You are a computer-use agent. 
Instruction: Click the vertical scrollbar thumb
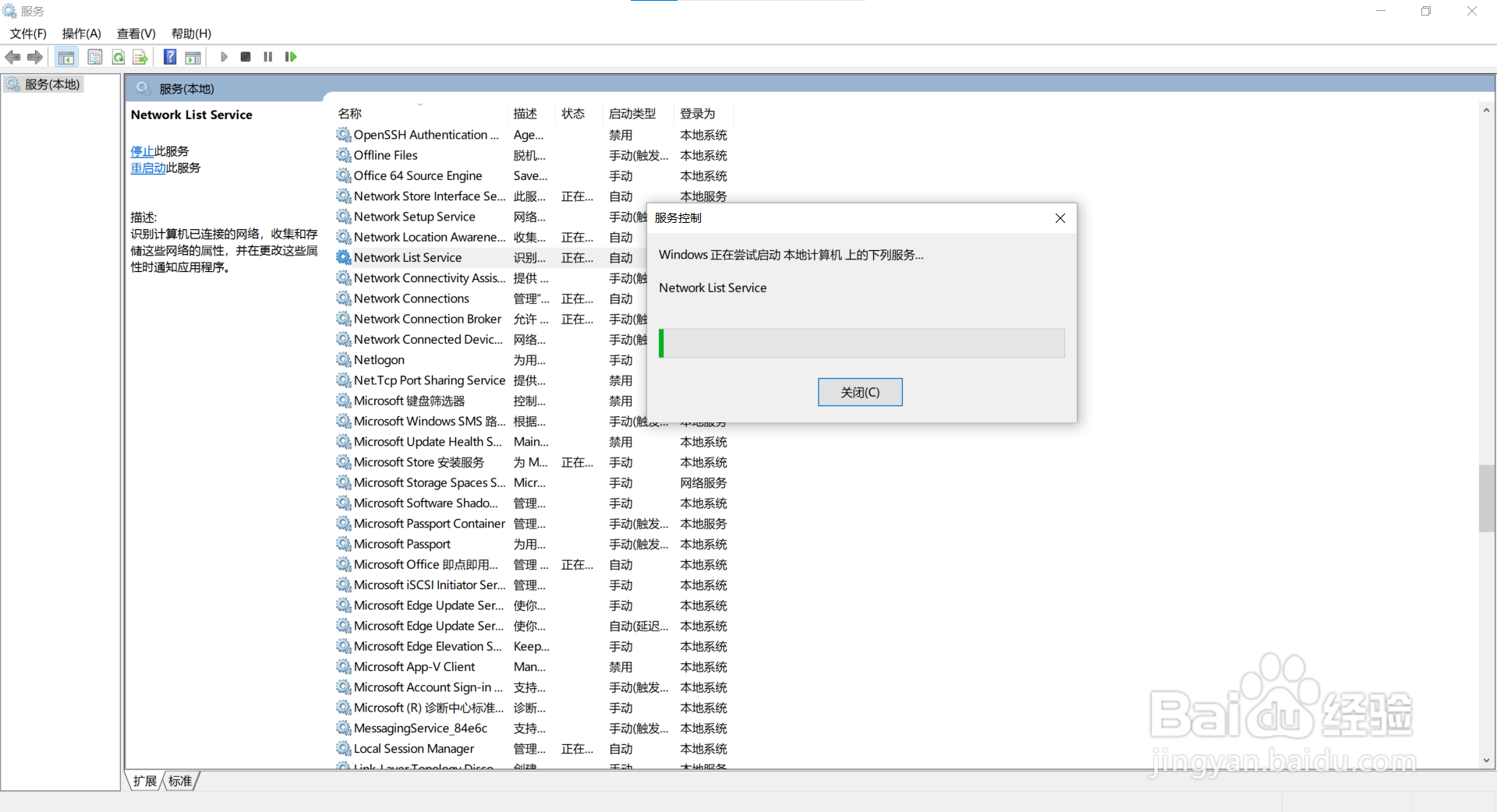tap(1486, 498)
